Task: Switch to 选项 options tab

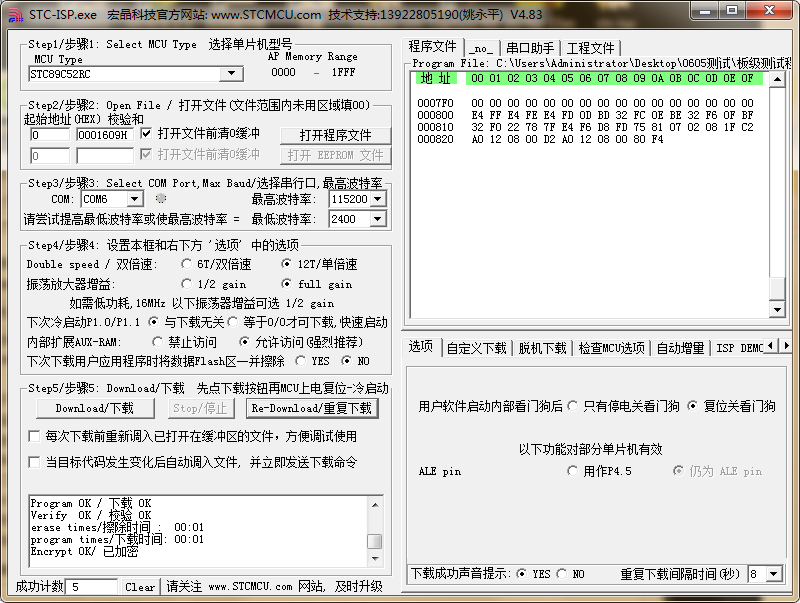Action: pos(421,347)
